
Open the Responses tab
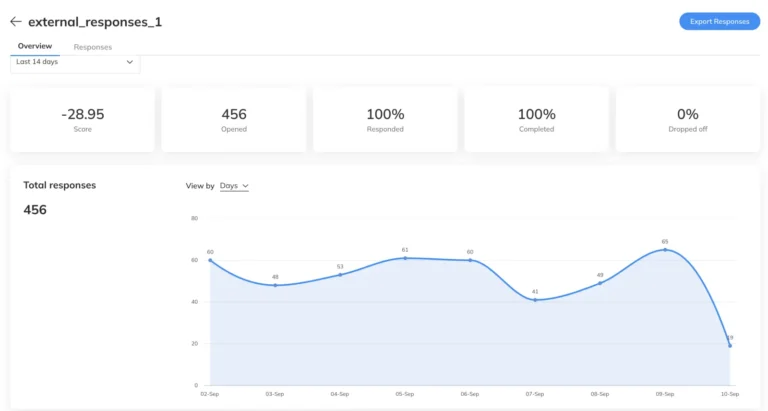(x=93, y=47)
